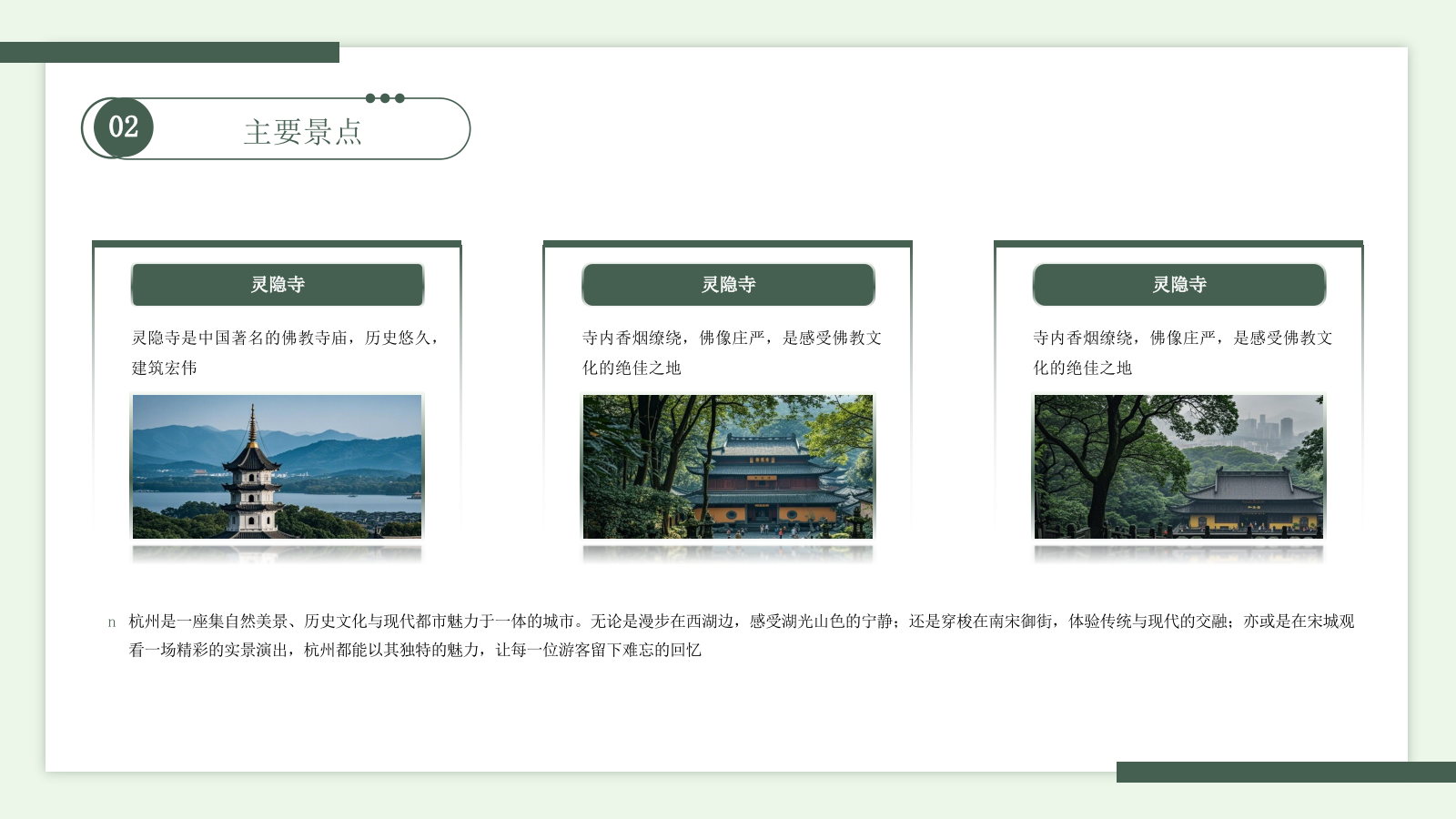Screen dimensions: 1456x819
Task: Click the third card's dark green top border
Action: [x=1178, y=243]
